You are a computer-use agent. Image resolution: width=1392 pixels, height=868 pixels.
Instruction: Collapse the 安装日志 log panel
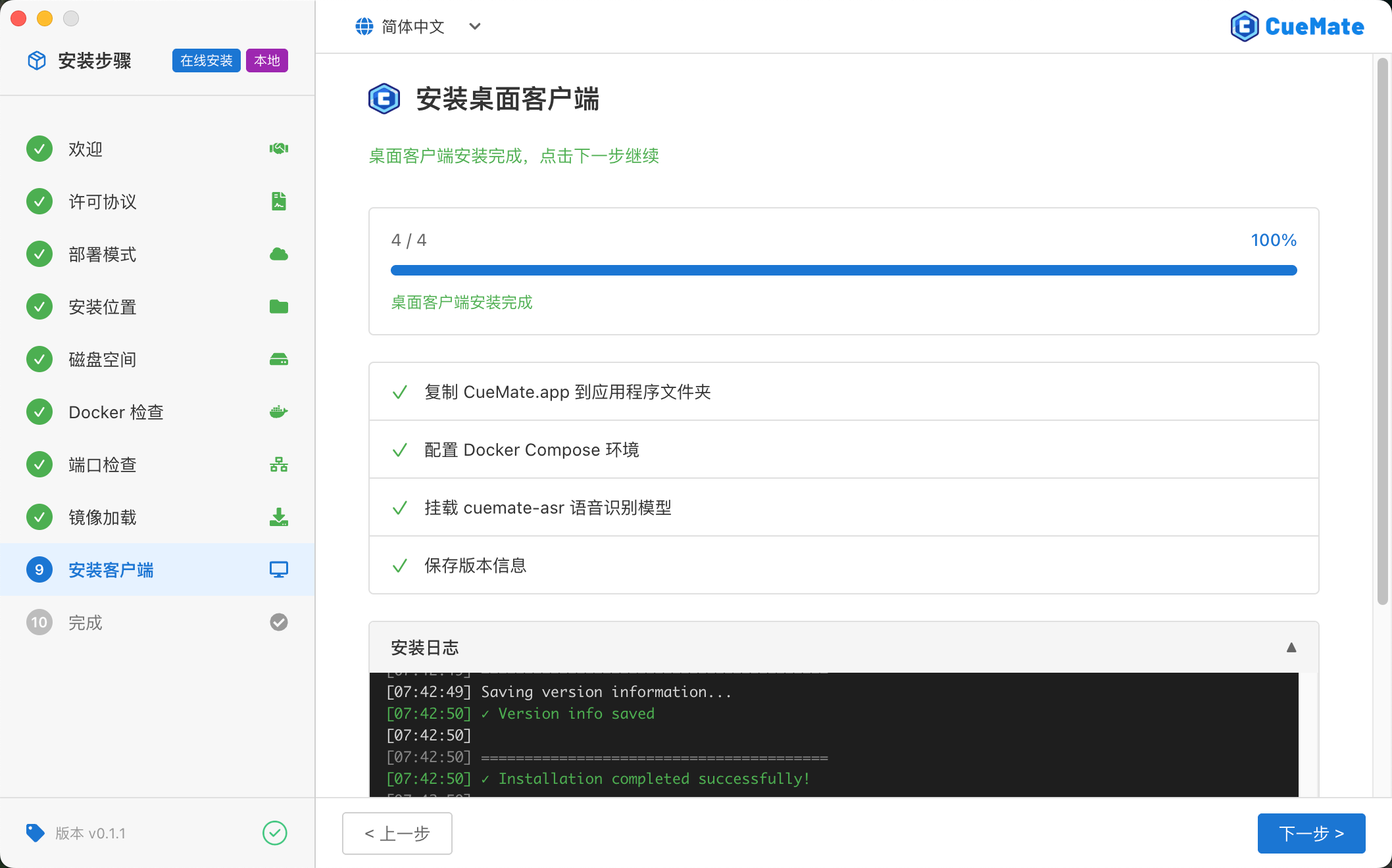(x=1291, y=648)
